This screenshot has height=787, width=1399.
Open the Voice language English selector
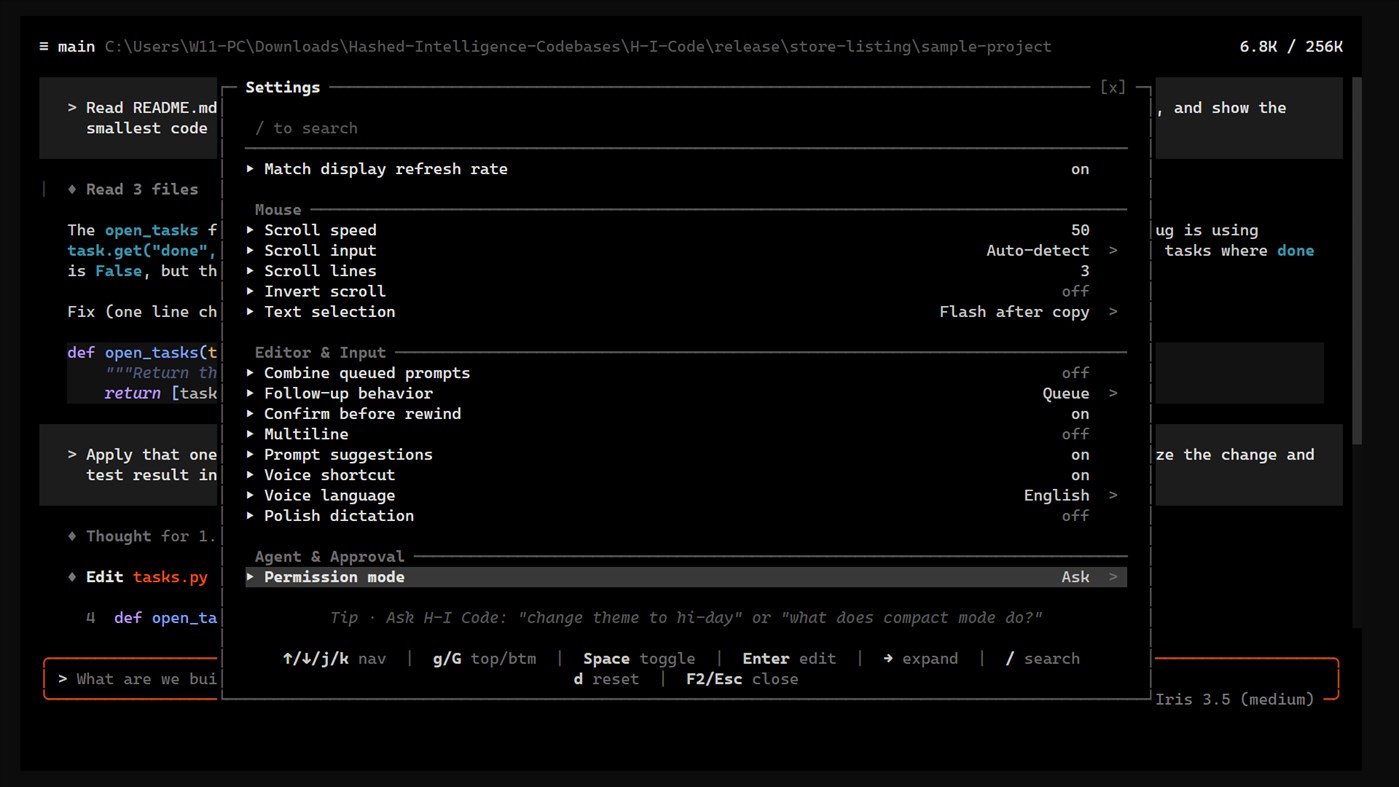pyautogui.click(x=1113, y=495)
